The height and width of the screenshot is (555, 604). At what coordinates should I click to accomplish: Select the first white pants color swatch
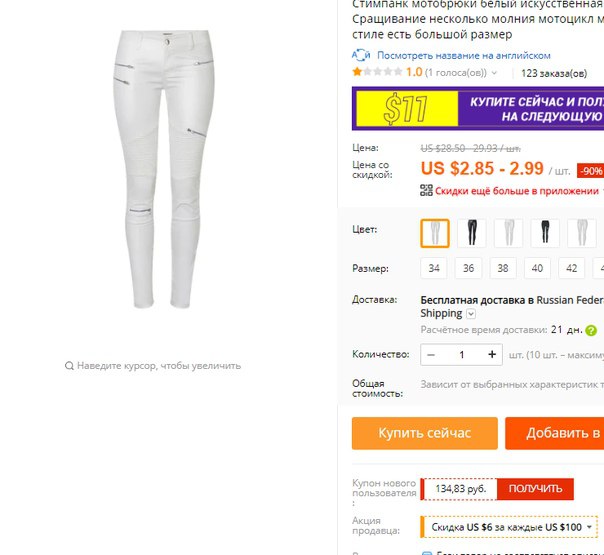pos(435,233)
